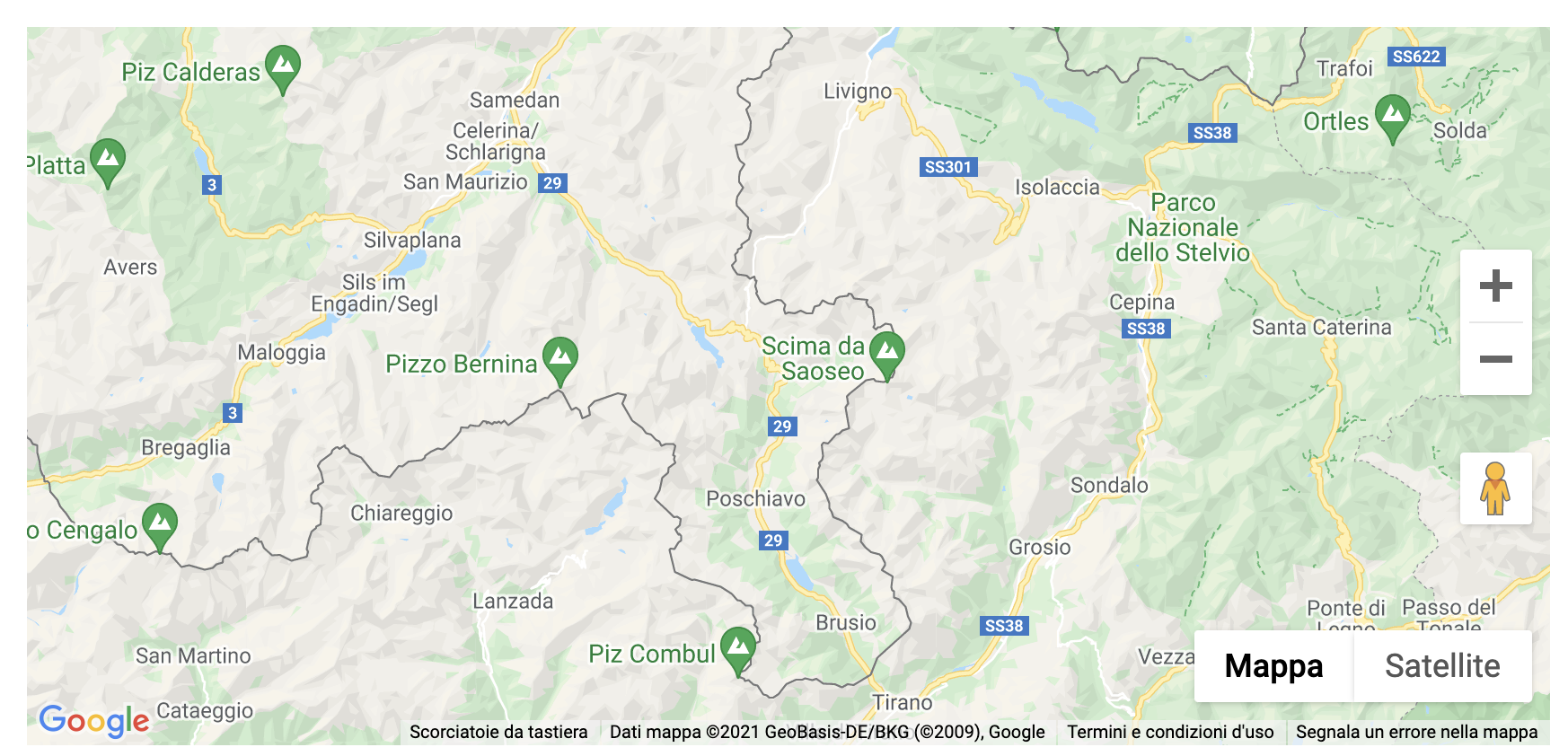The width and height of the screenshot is (1568, 756).
Task: Open Scorciatoie da tastiera shortcuts
Action: coord(498,732)
